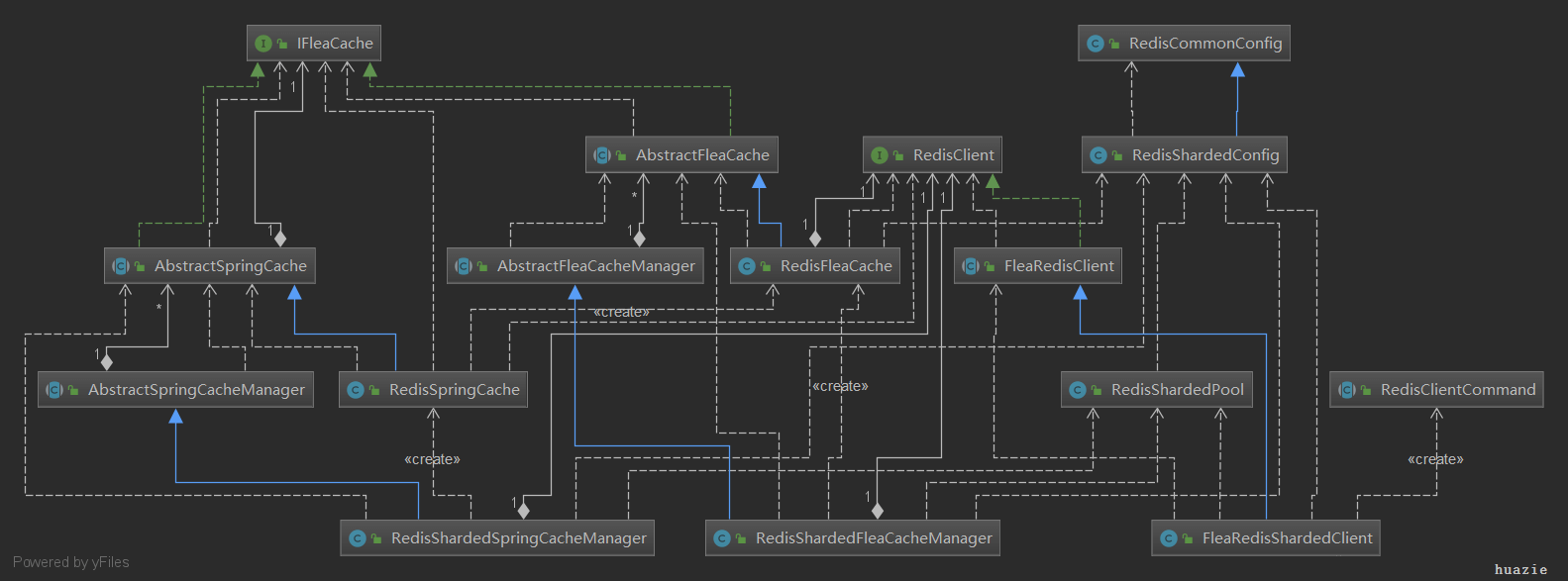
Task: Click the class icon on FleaRedisShardedClient
Action: point(1168,538)
